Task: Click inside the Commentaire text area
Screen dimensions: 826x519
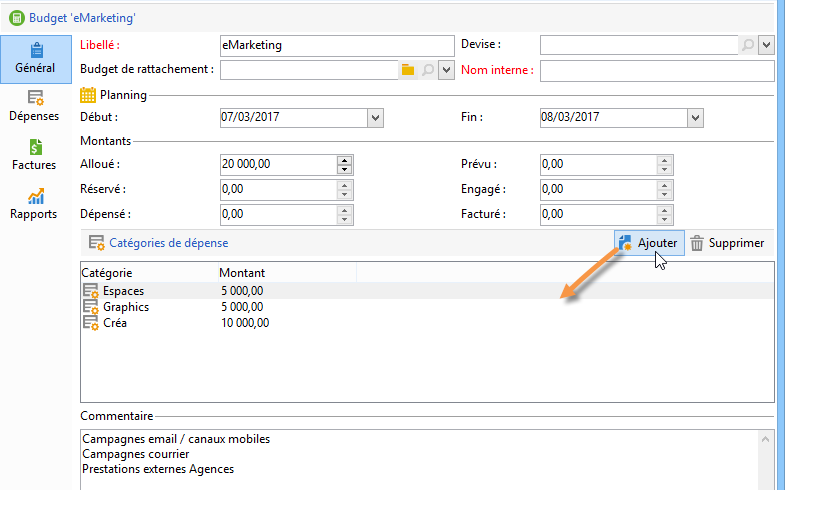Action: click(419, 459)
